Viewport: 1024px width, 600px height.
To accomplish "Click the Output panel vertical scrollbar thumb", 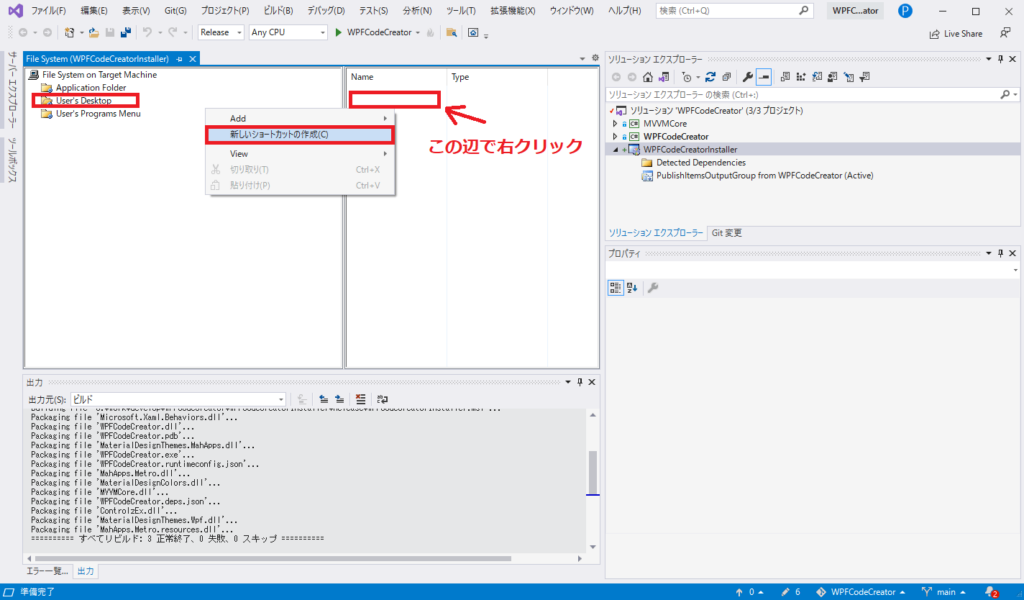I will 592,472.
